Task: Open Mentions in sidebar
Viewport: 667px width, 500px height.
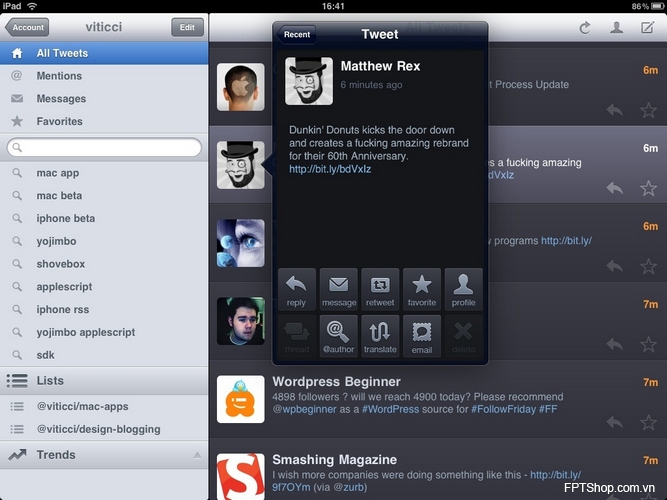Action: click(104, 76)
